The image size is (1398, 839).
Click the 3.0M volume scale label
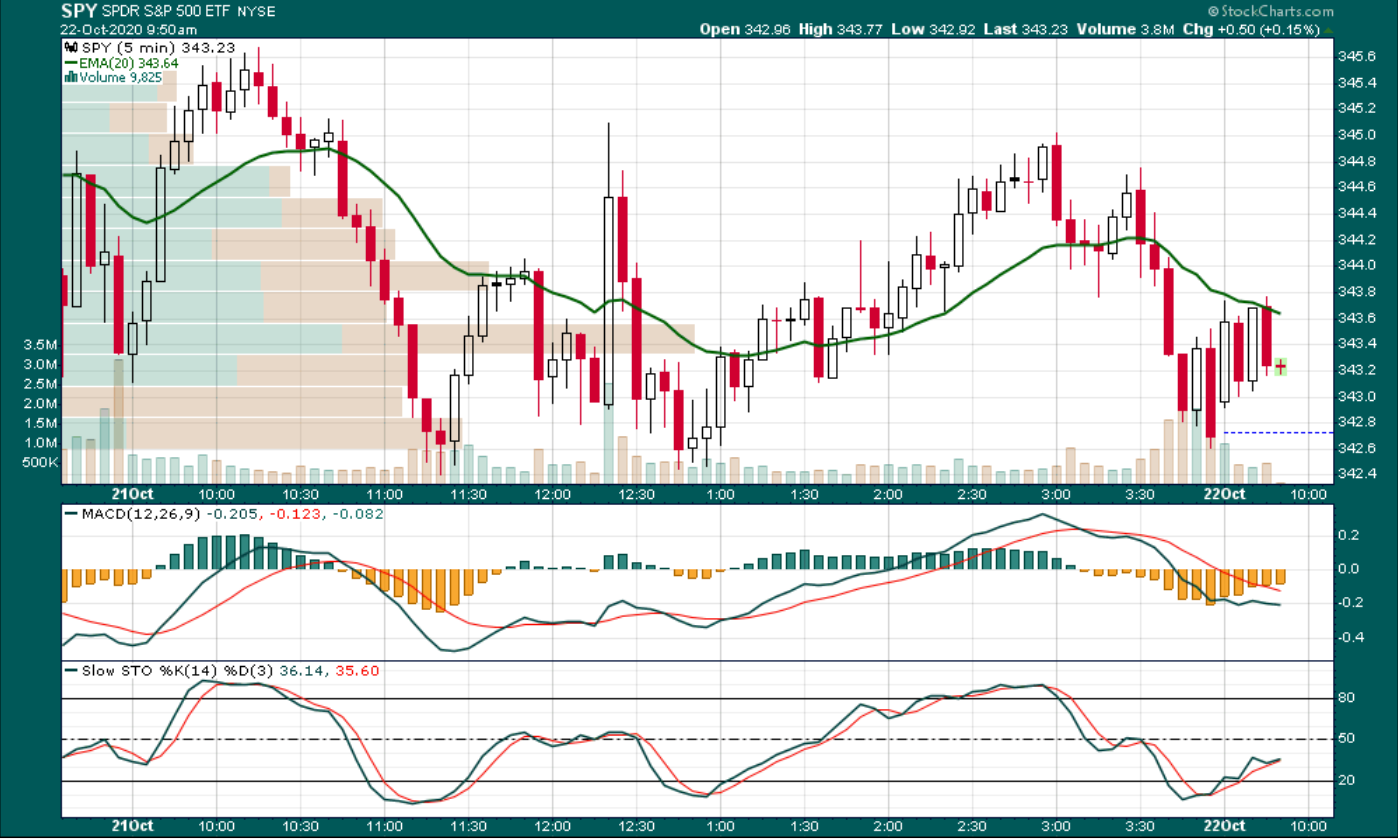(42, 364)
